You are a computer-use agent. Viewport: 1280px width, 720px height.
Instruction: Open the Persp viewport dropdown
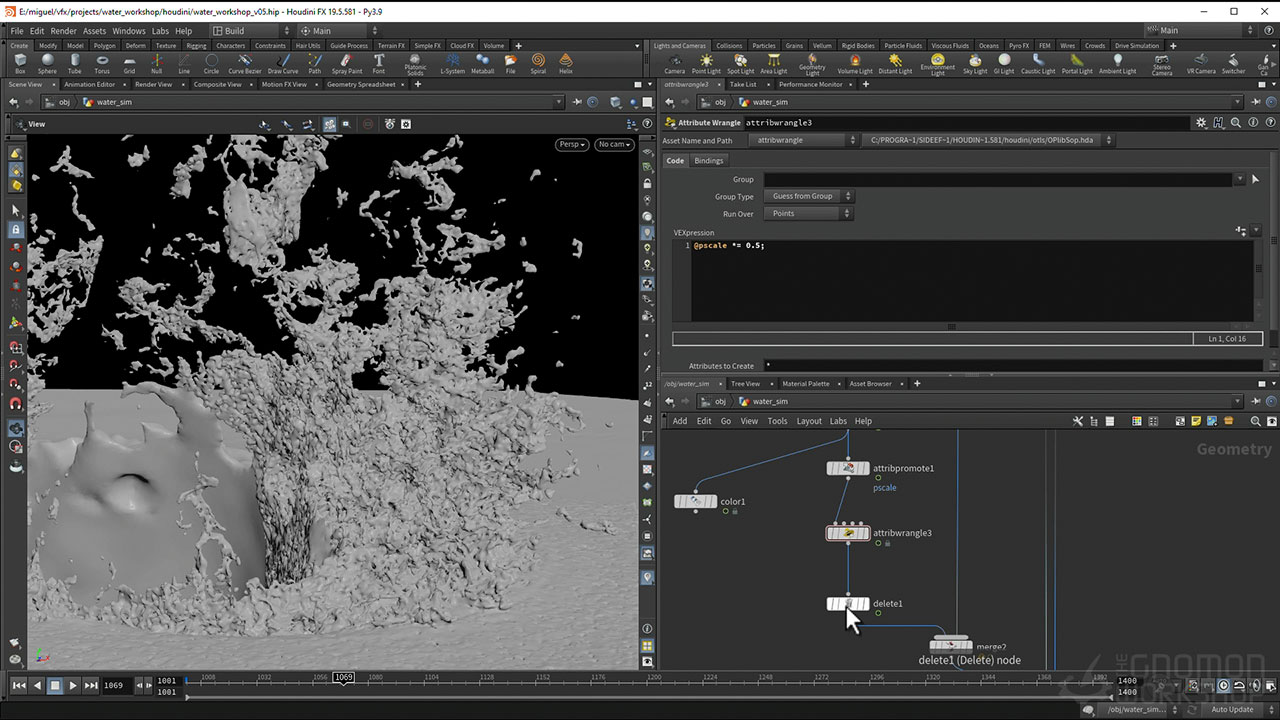[x=572, y=145]
